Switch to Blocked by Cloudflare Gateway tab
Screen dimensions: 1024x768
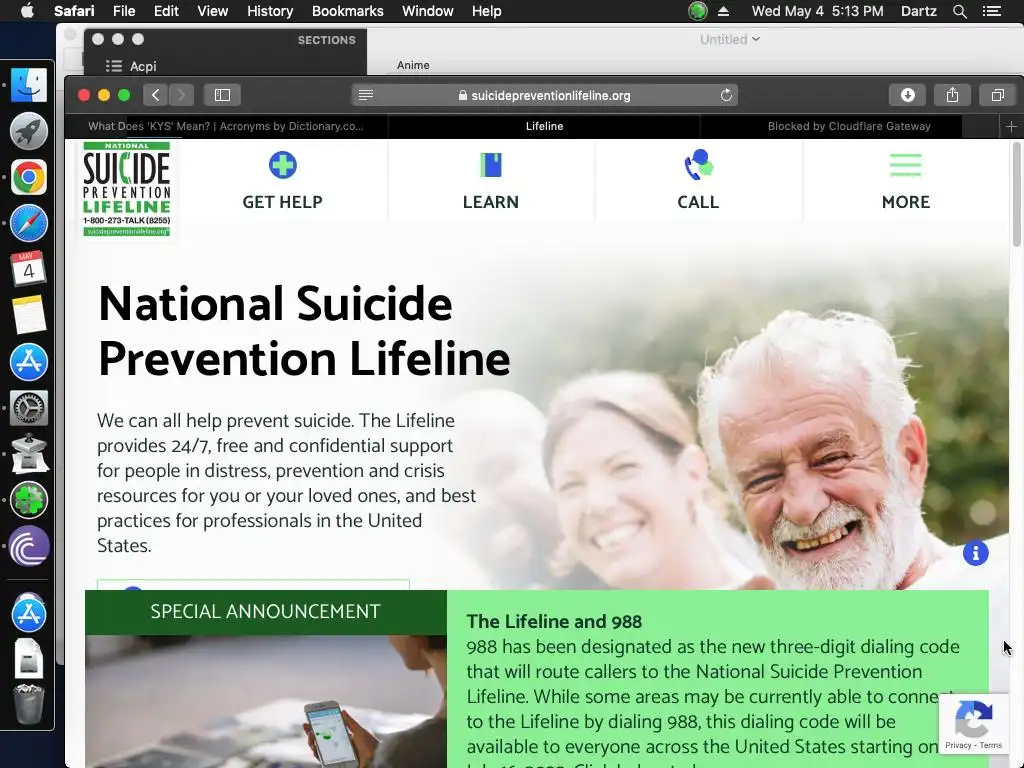click(849, 126)
